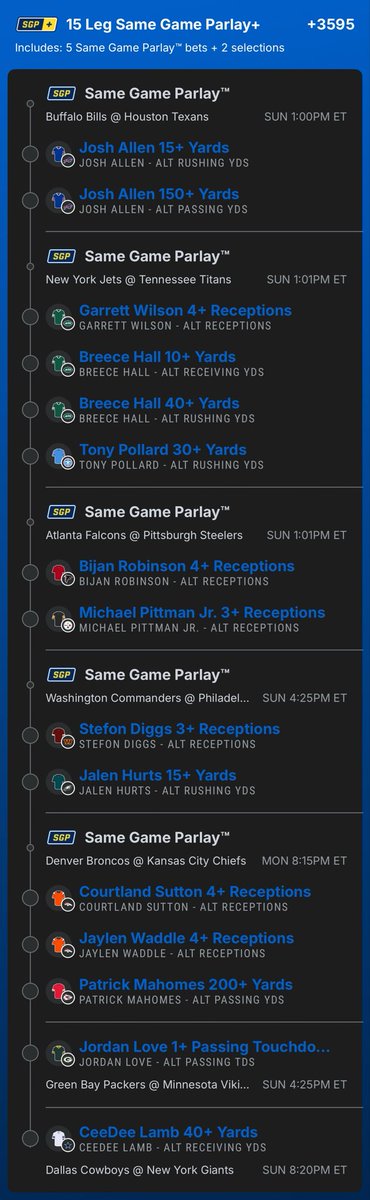The width and height of the screenshot is (370, 1200).
Task: Click Josh Allen rushing yards jersey icon
Action: [60, 155]
